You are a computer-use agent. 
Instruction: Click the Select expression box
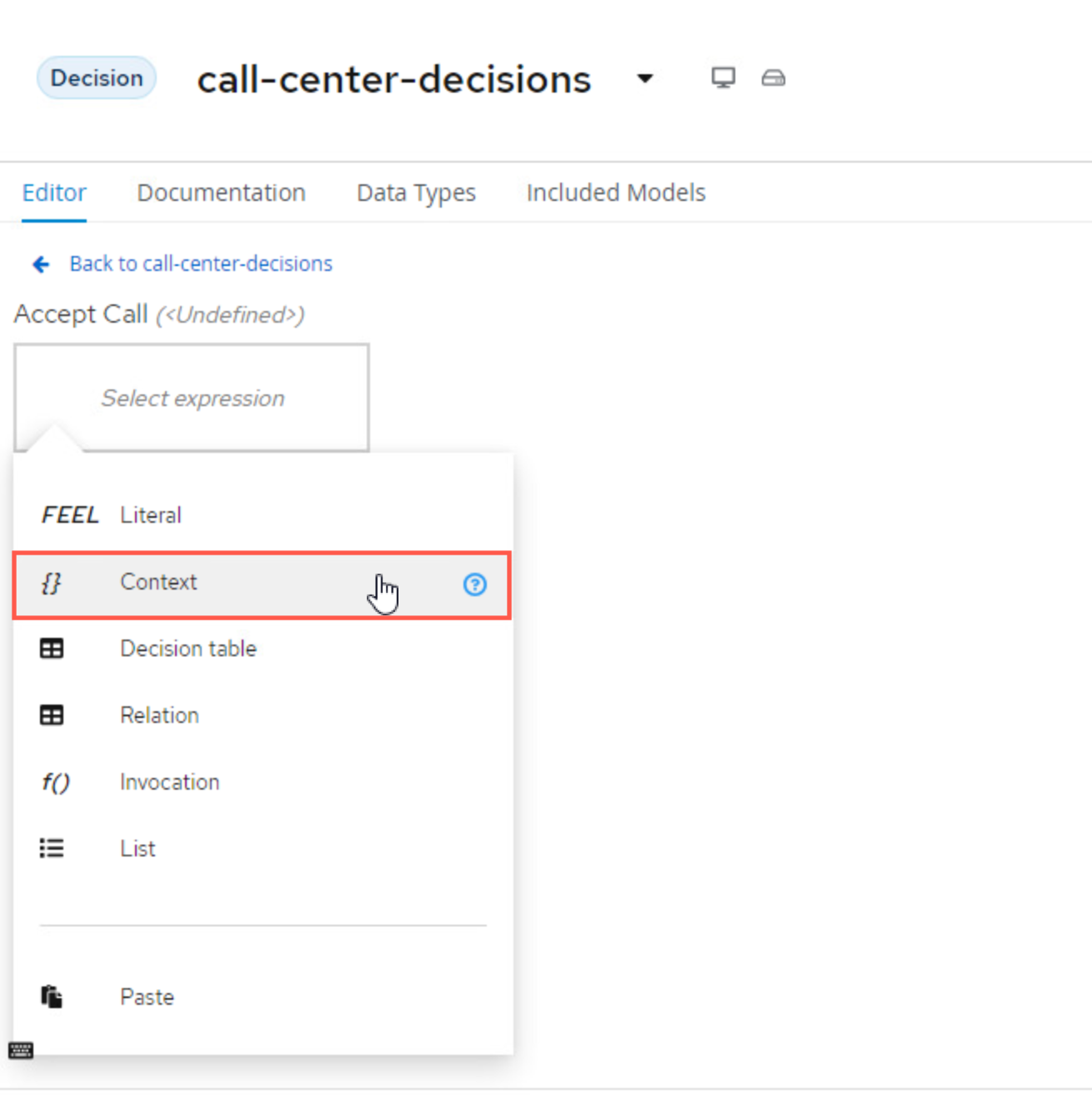point(192,398)
